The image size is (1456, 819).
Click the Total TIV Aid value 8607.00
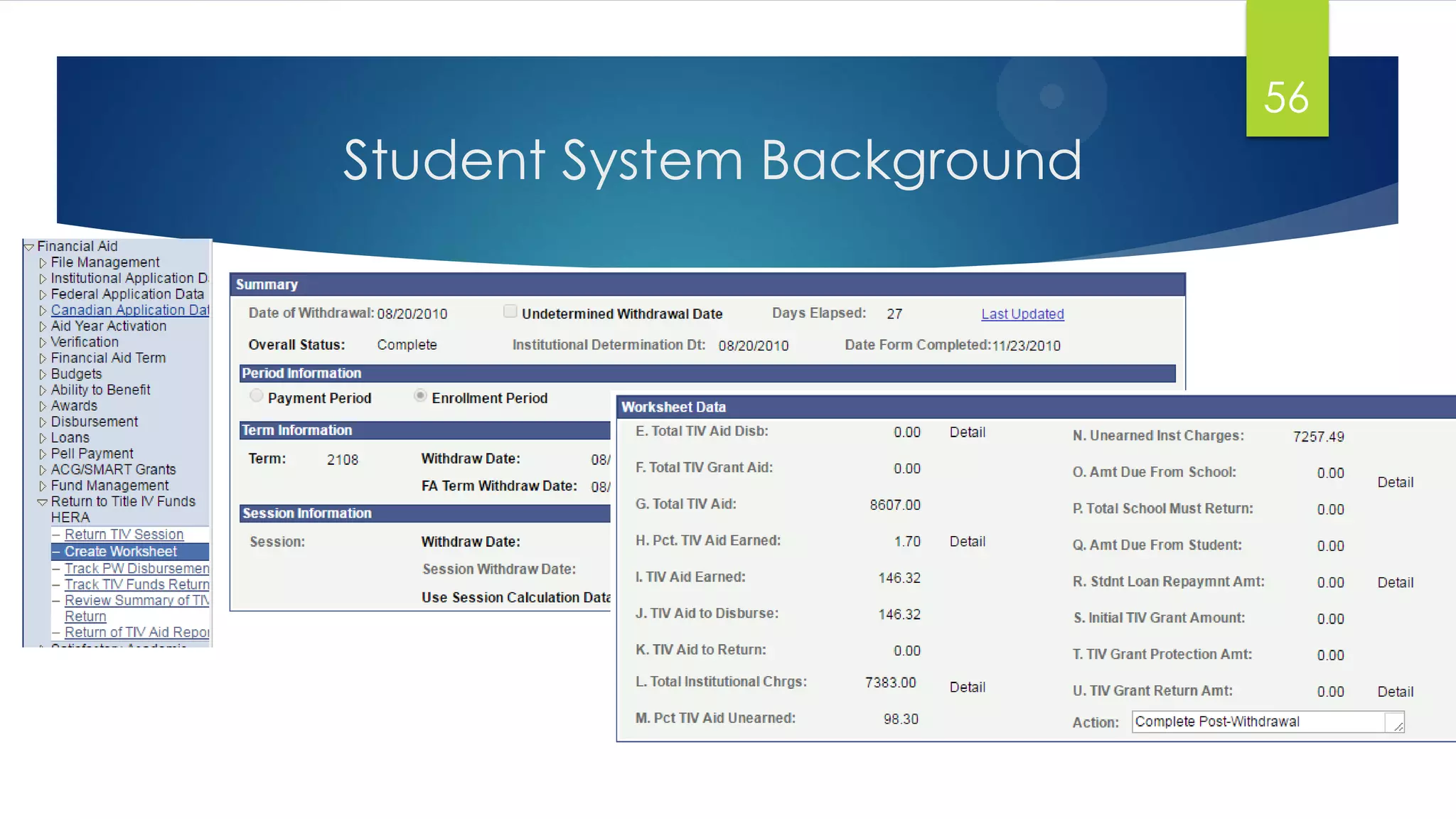pos(895,505)
